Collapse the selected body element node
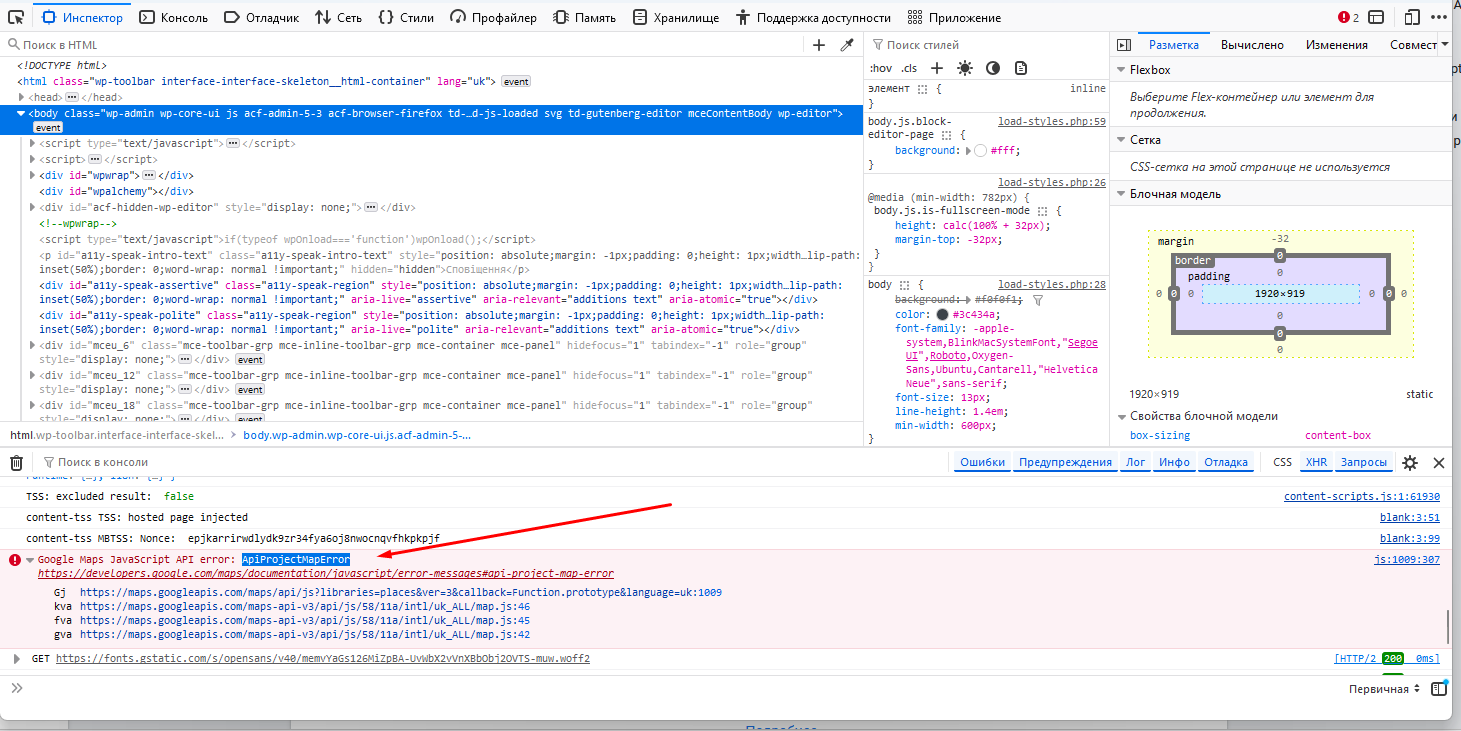The width and height of the screenshot is (1461, 731). (23, 114)
